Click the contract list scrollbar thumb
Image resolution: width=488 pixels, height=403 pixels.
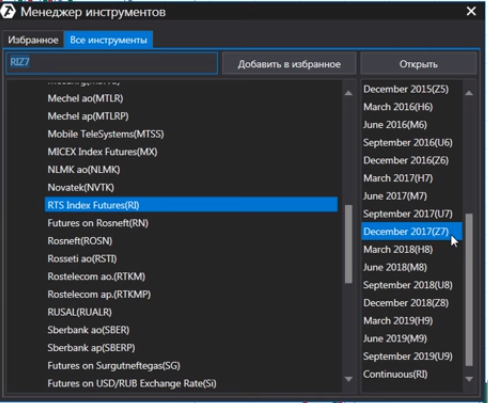coord(469,289)
